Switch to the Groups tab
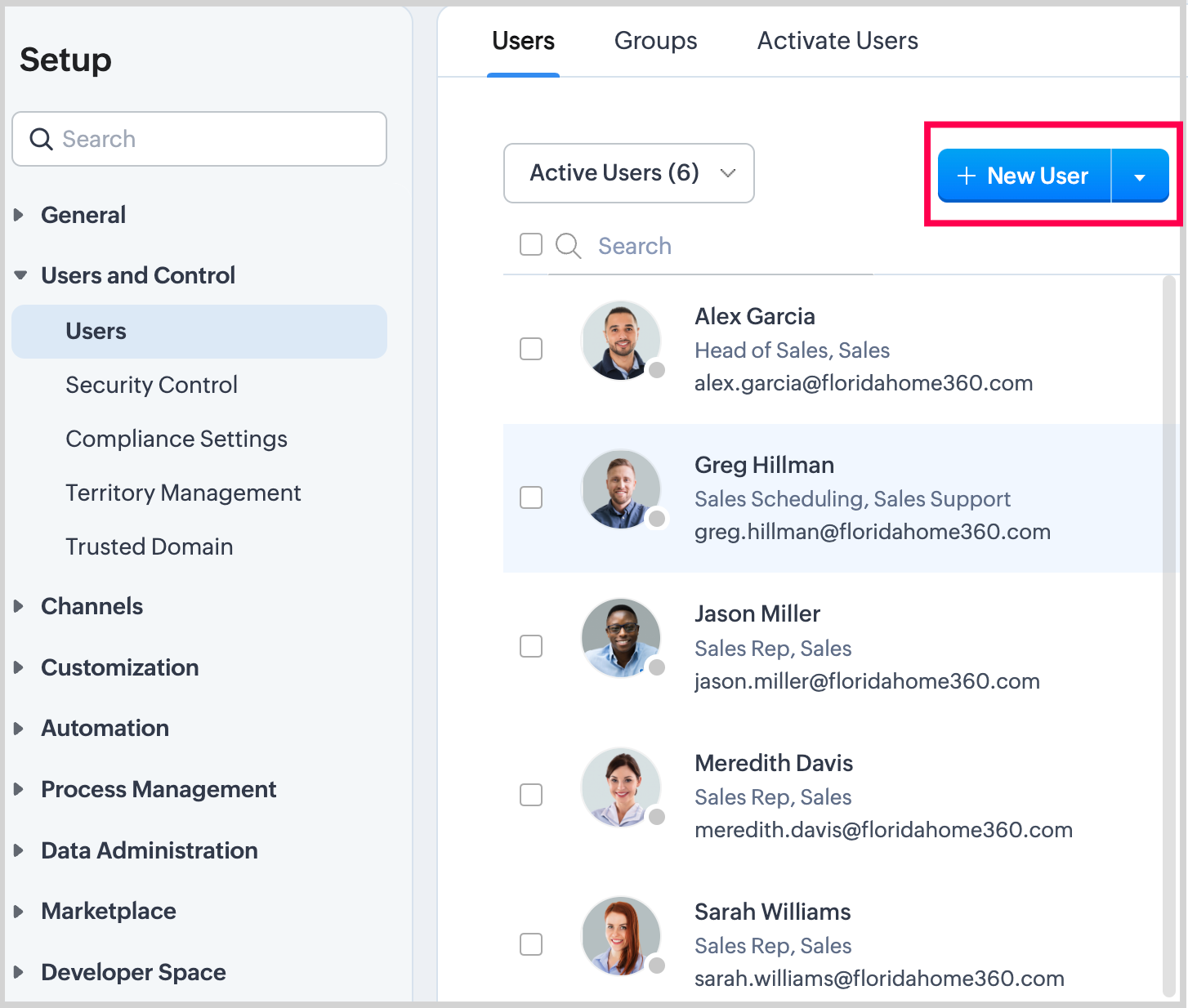 click(x=655, y=41)
